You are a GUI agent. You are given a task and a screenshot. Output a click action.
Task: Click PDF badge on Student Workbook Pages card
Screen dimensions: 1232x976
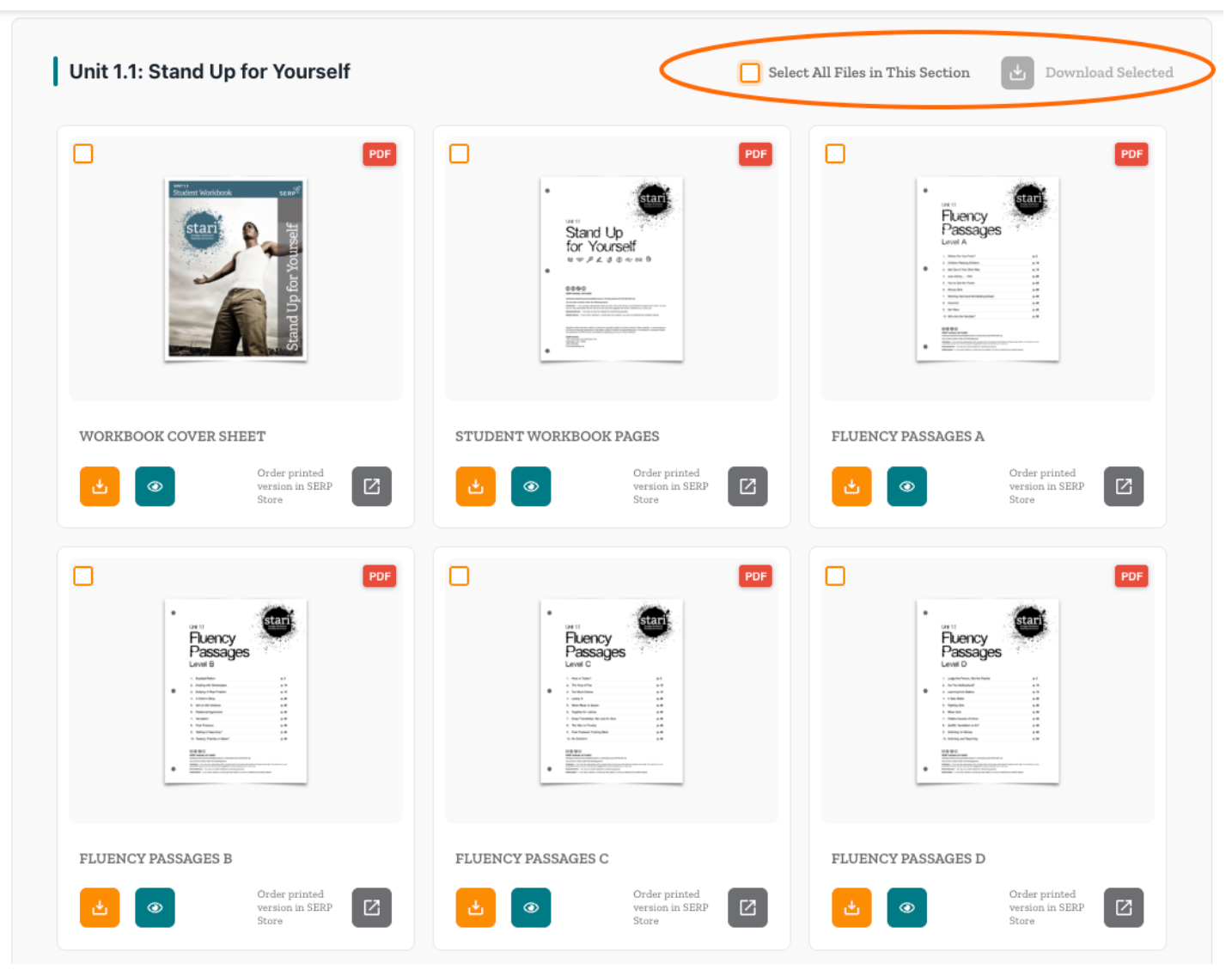tap(756, 154)
